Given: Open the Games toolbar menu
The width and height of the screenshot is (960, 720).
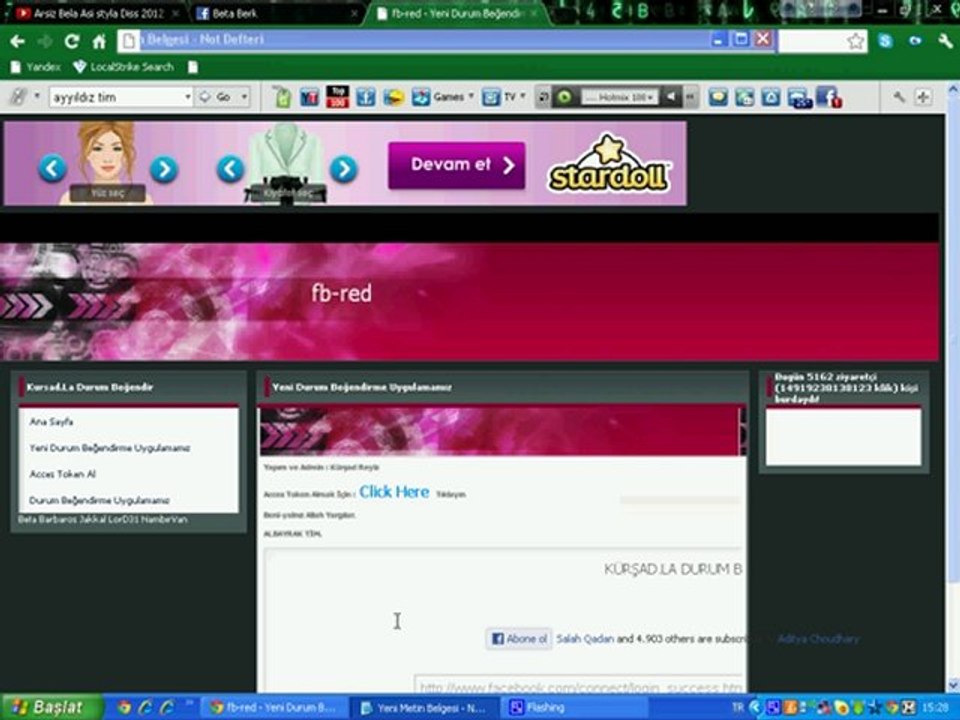Looking at the screenshot, I should pos(443,97).
